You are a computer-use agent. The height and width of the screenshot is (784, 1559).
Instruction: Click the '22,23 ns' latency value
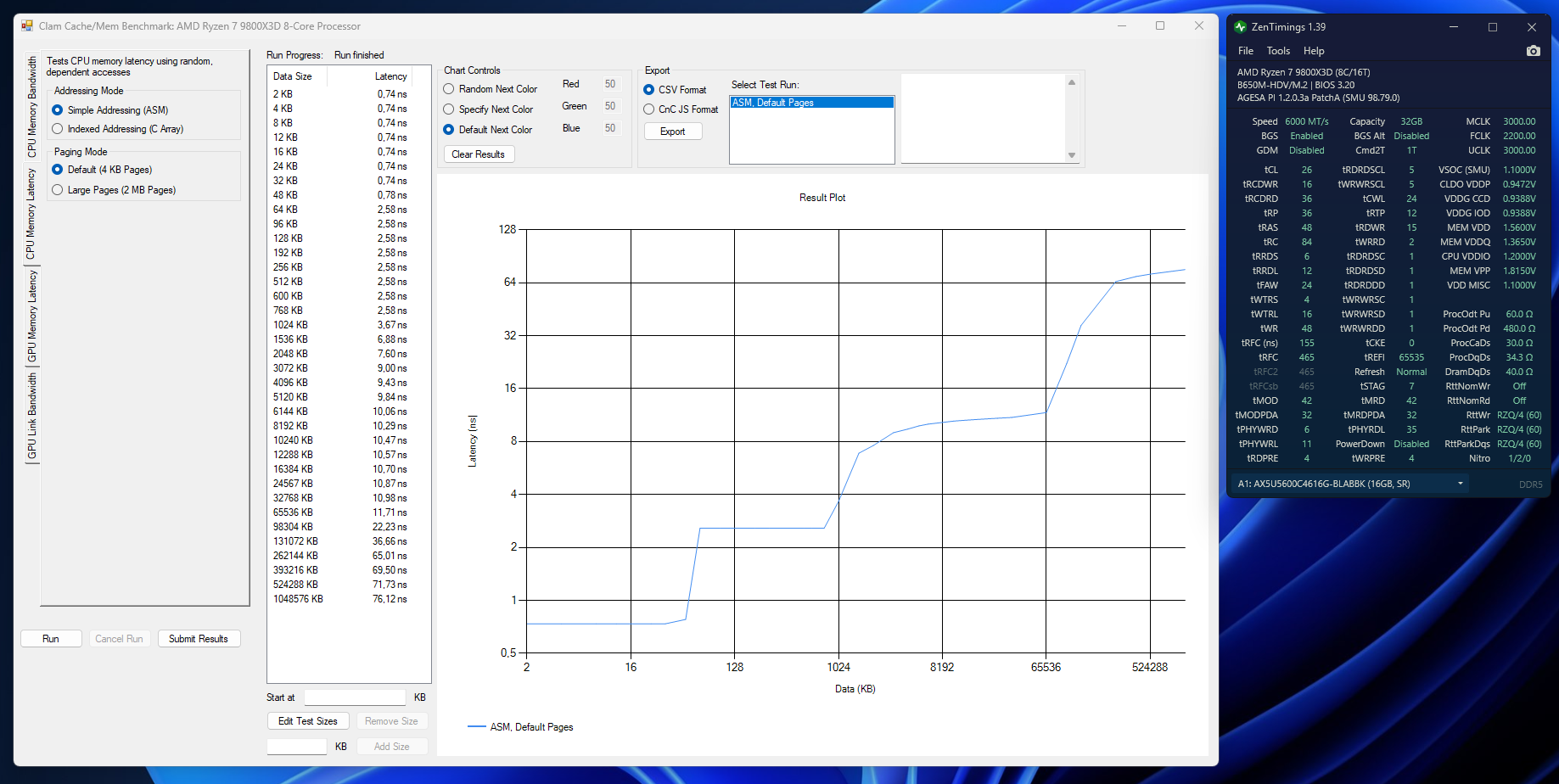[x=390, y=527]
